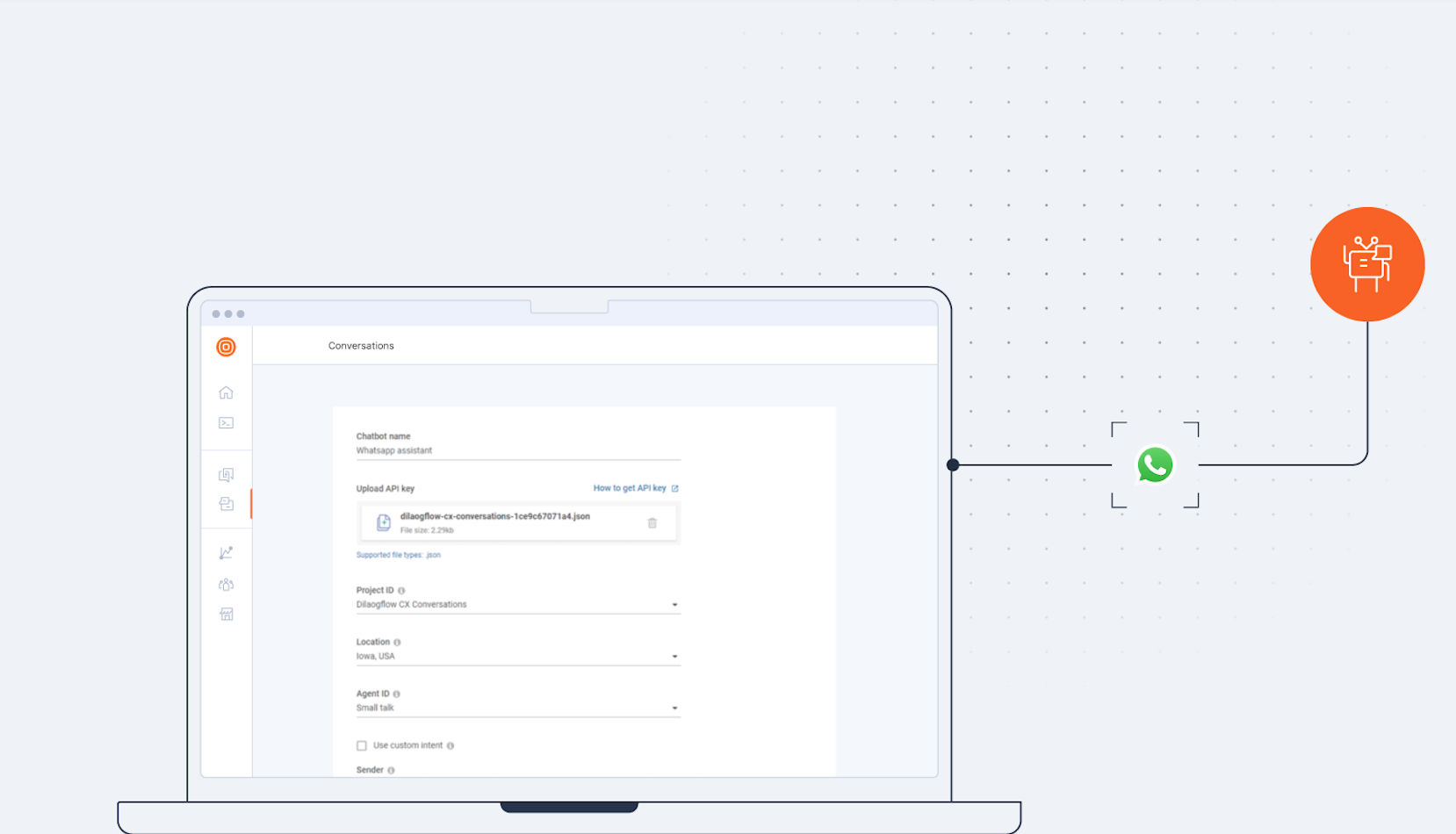Open the Location dropdown showing Iowa, USA
This screenshot has height=834, width=1456.
674,657
